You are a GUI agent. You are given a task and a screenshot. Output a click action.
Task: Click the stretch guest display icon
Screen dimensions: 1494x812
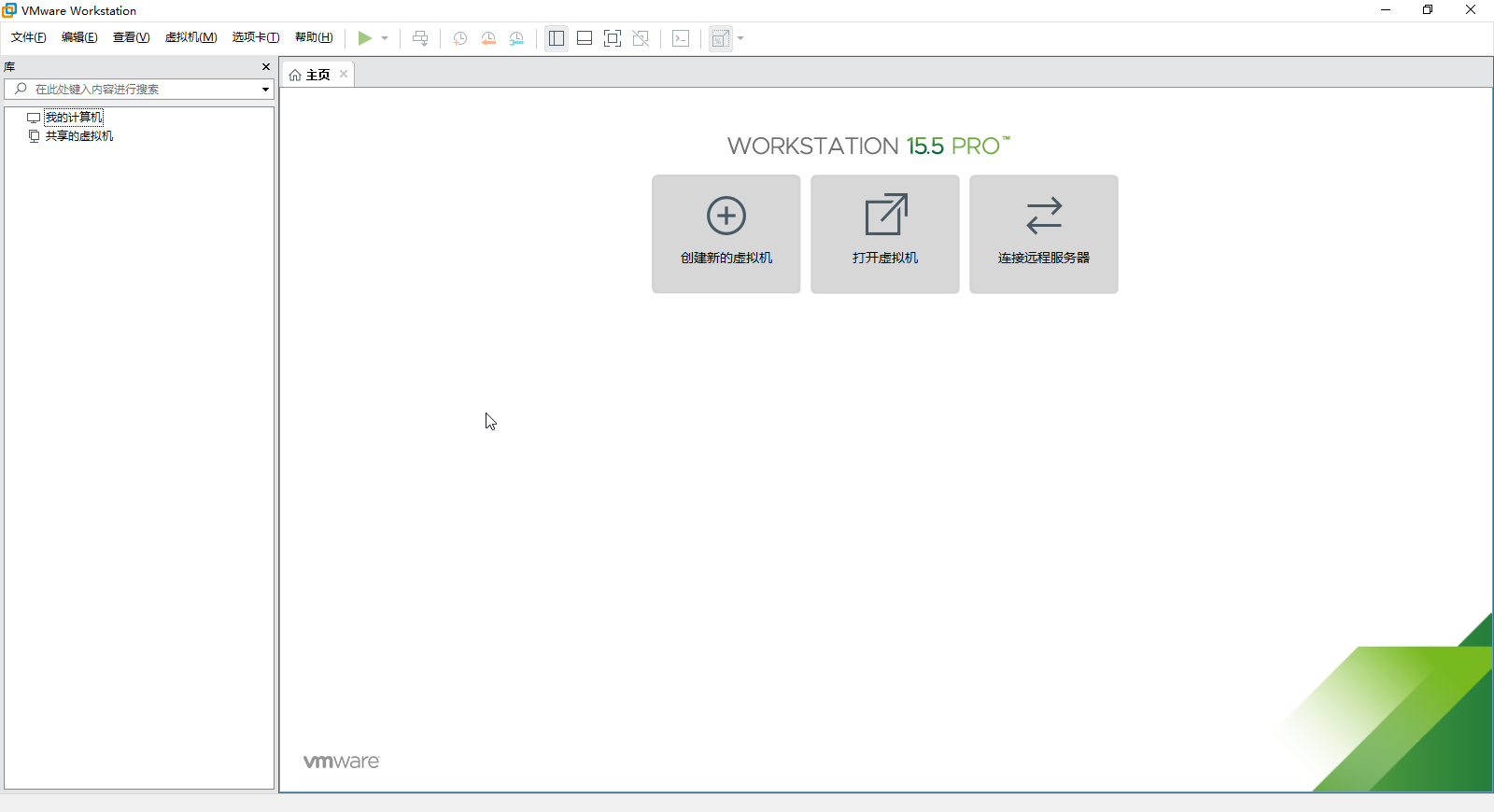click(721, 38)
